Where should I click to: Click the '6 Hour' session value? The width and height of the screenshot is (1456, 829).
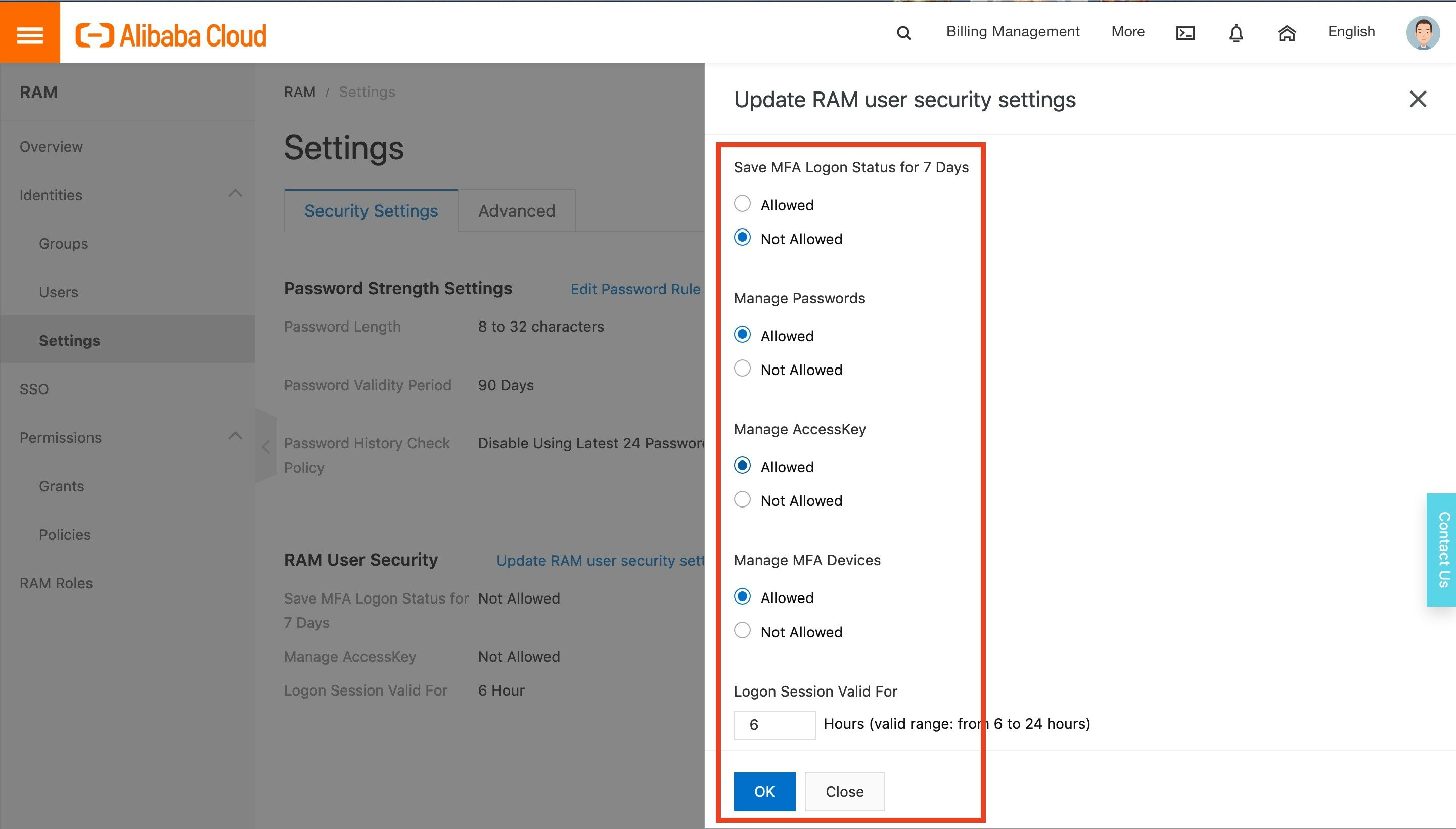[501, 690]
